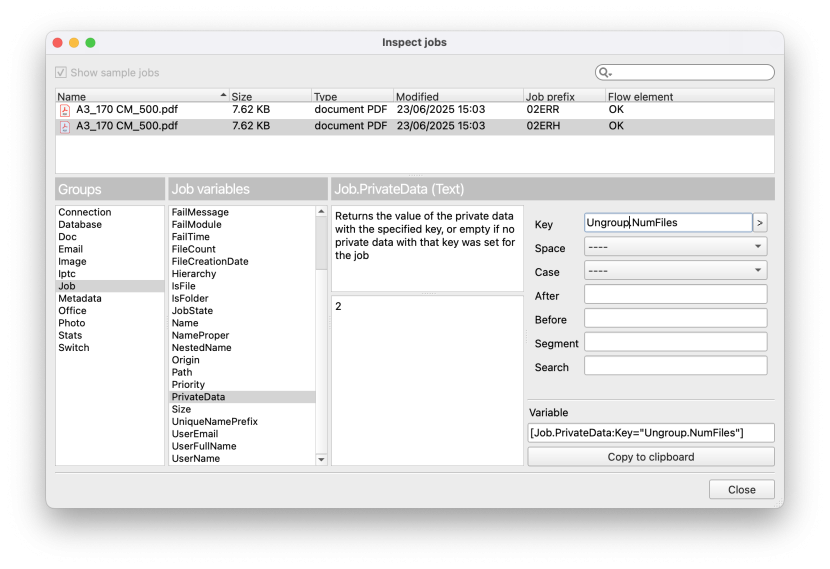Screen dimensions: 830x569
Task: Click the red close window button
Action: 57,43
